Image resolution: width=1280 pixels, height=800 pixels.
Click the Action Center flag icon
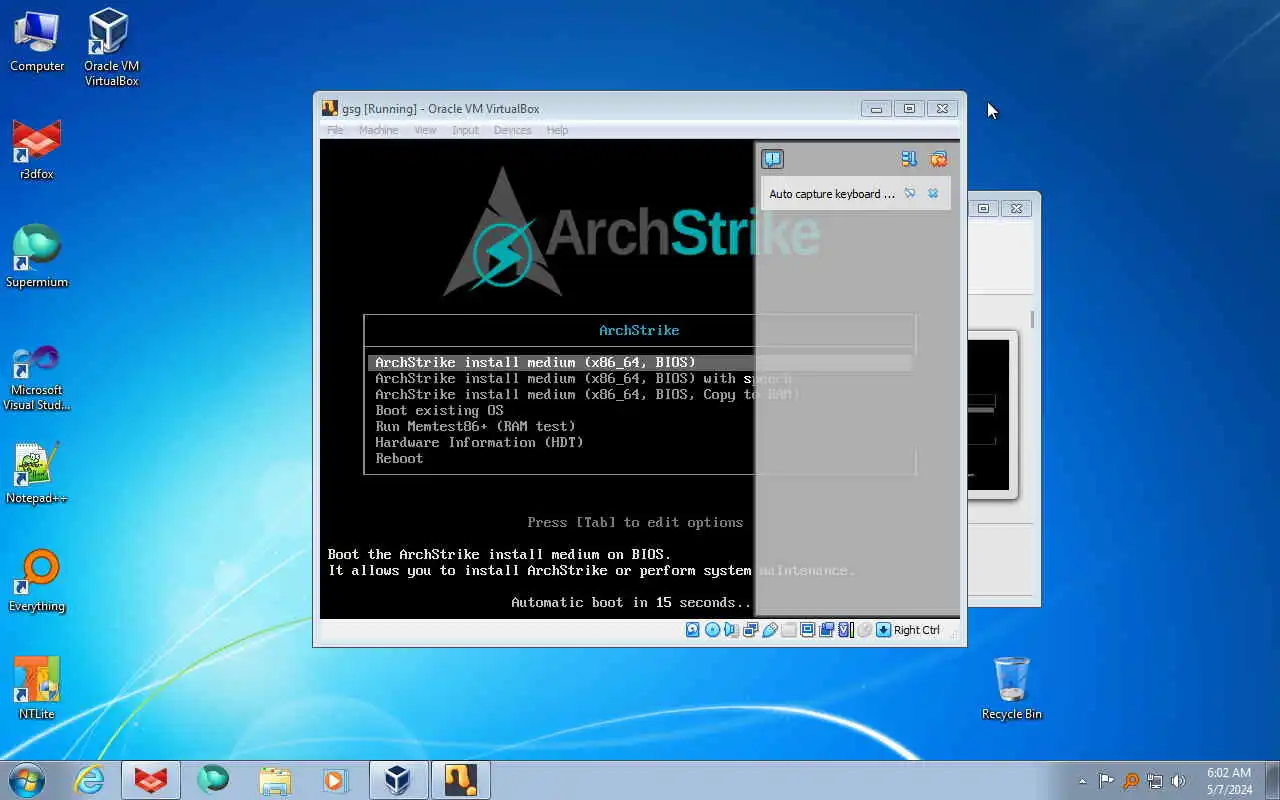pyautogui.click(x=1106, y=781)
